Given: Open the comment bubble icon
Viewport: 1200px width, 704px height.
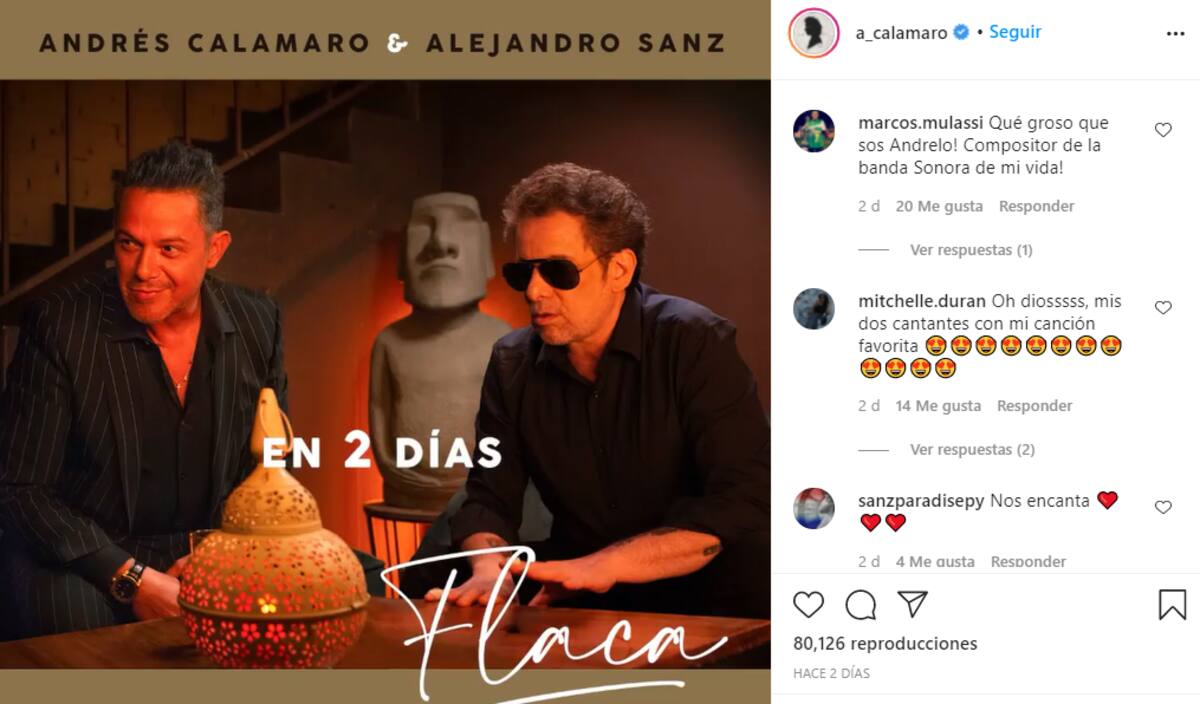Looking at the screenshot, I should coord(860,605).
